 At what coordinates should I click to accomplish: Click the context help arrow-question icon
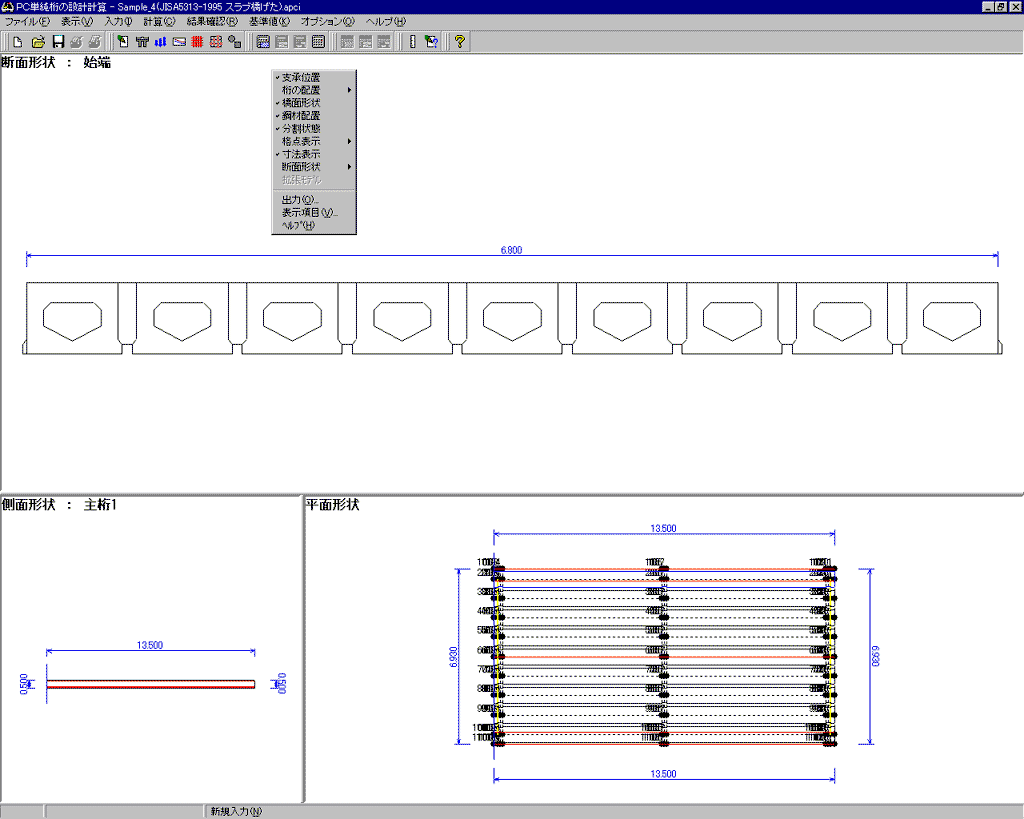click(x=432, y=42)
